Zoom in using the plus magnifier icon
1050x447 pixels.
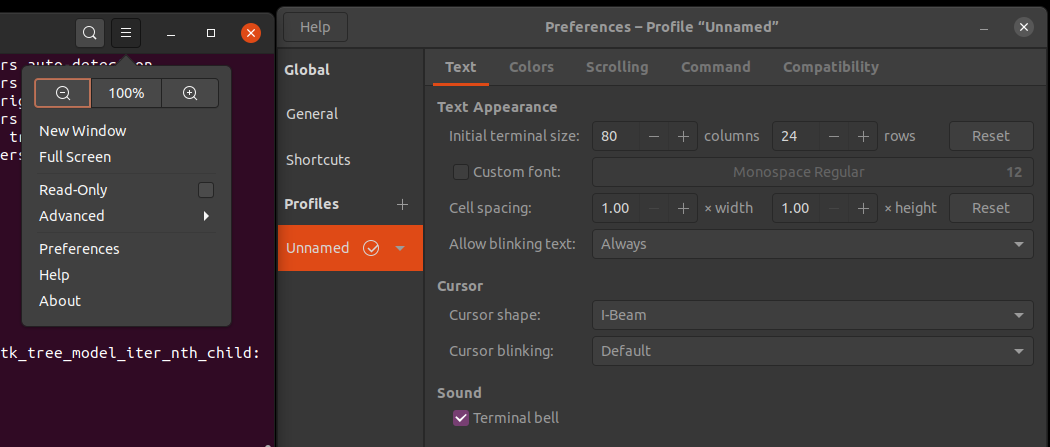(190, 93)
